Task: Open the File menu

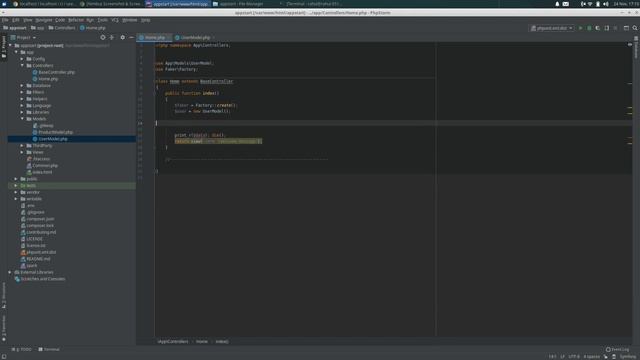Action: 5,20
